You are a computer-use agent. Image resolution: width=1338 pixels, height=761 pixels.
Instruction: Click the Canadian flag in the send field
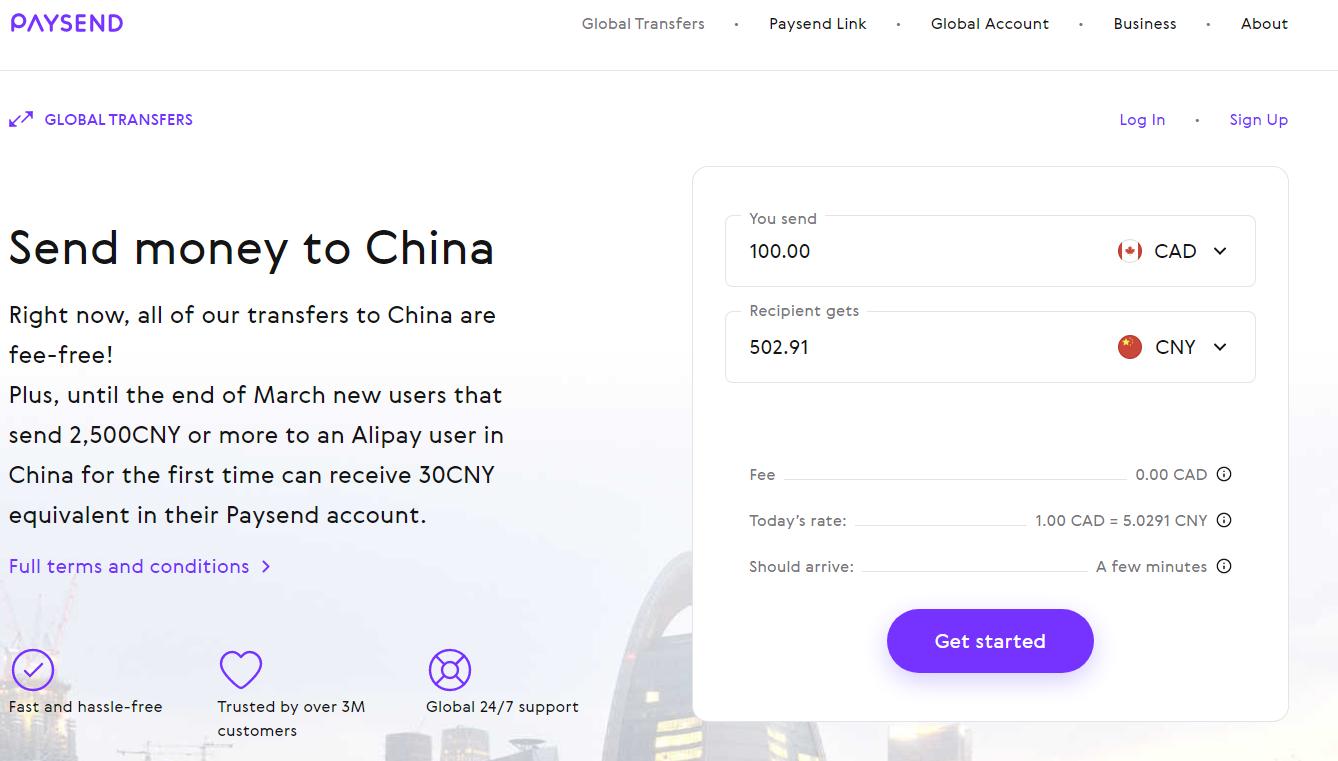1129,251
